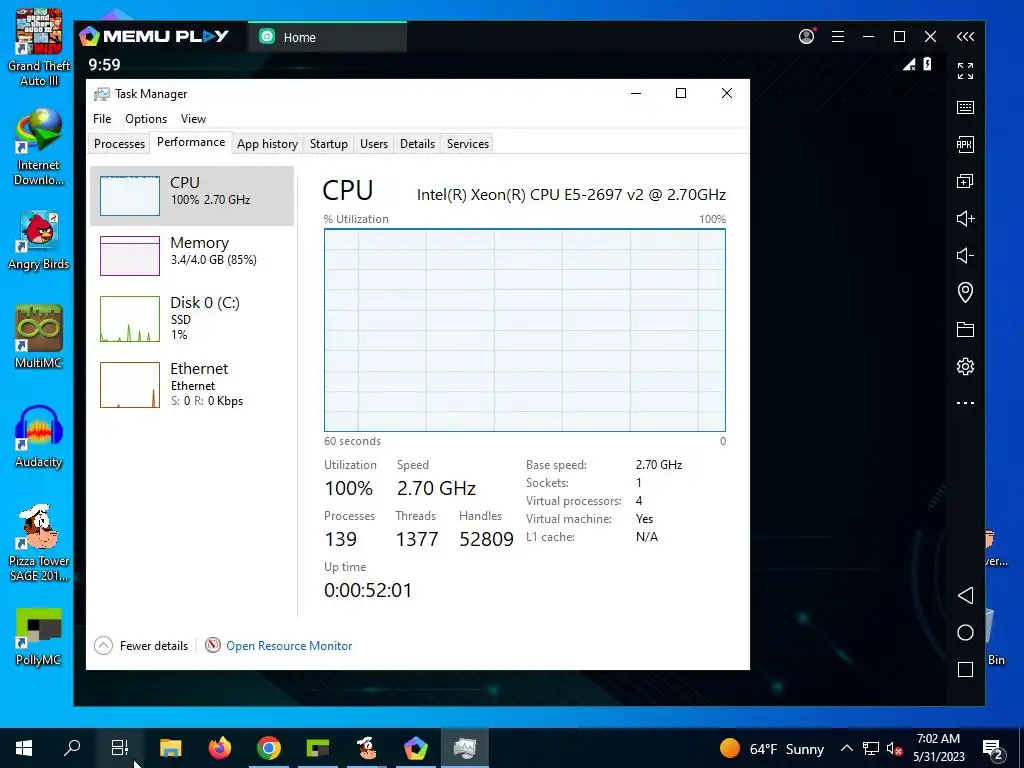Click the Handles value 52809
This screenshot has width=1024, height=768.
click(x=487, y=539)
